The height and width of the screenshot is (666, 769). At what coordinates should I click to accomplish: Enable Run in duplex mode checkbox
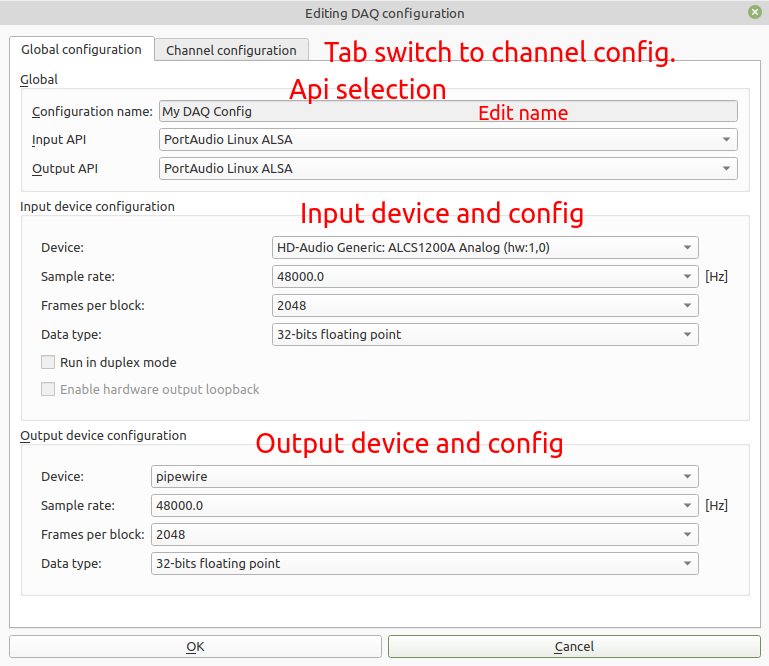click(x=48, y=362)
